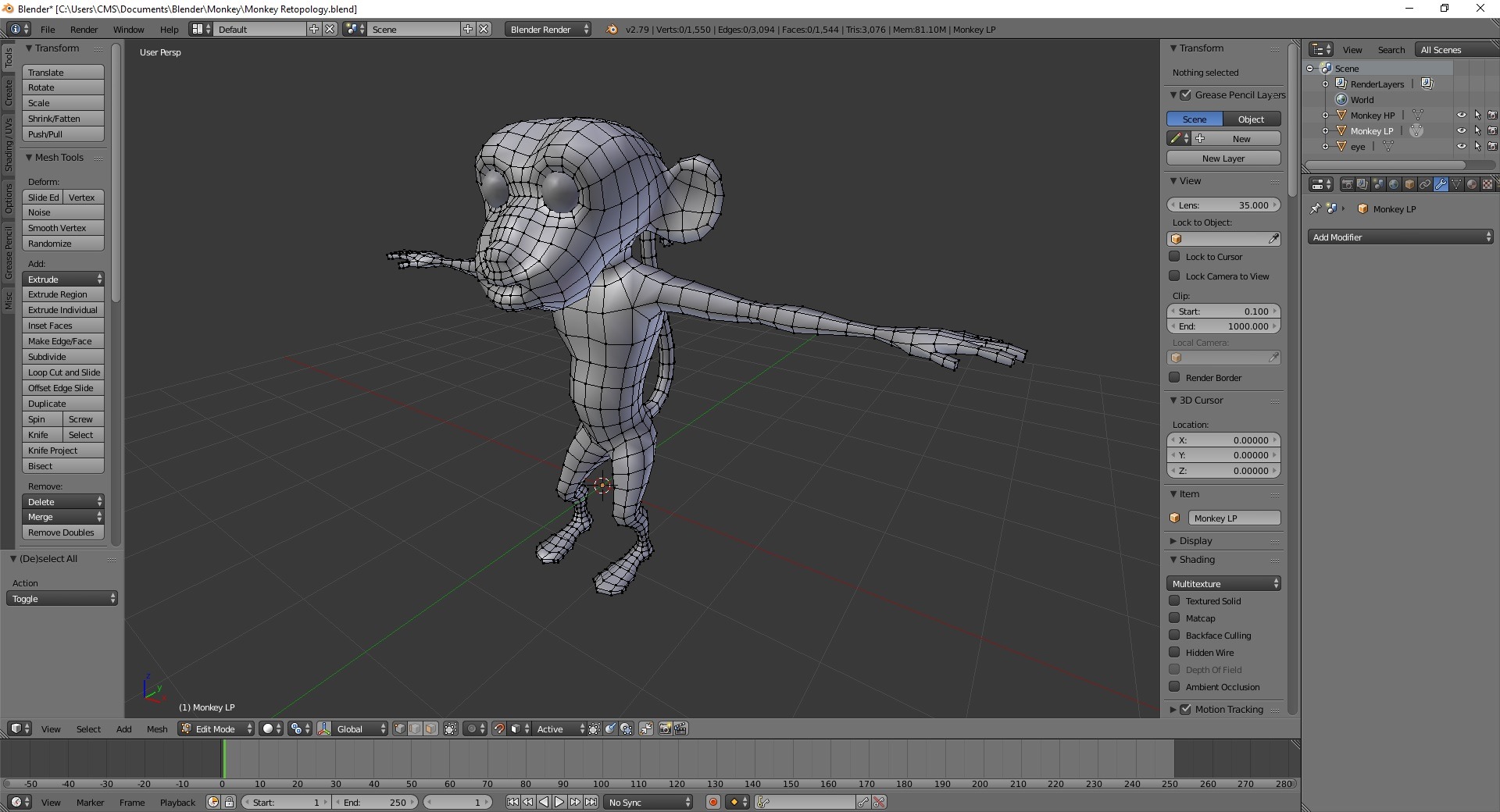Image resolution: width=1500 pixels, height=812 pixels.
Task: Click the delete keyframe crossed key icon
Action: pos(879,802)
